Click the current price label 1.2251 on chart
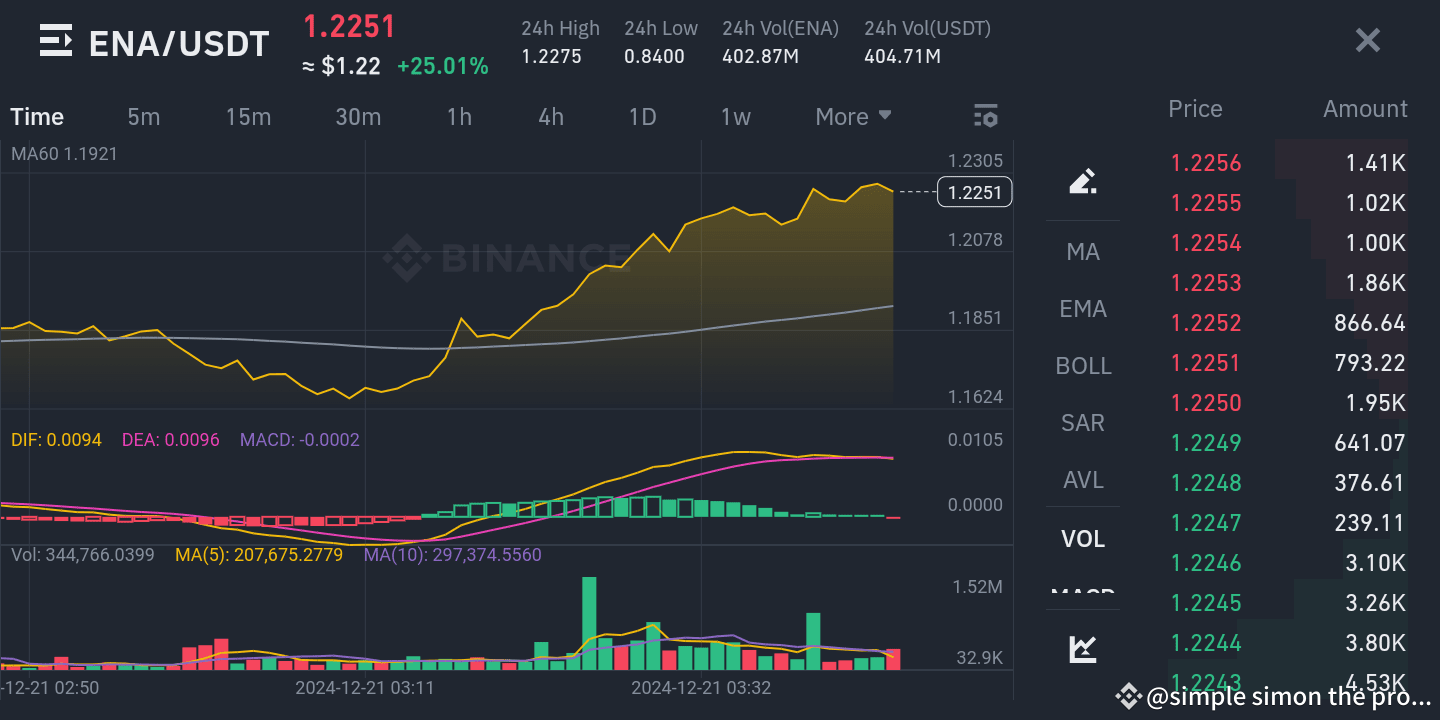 [974, 192]
